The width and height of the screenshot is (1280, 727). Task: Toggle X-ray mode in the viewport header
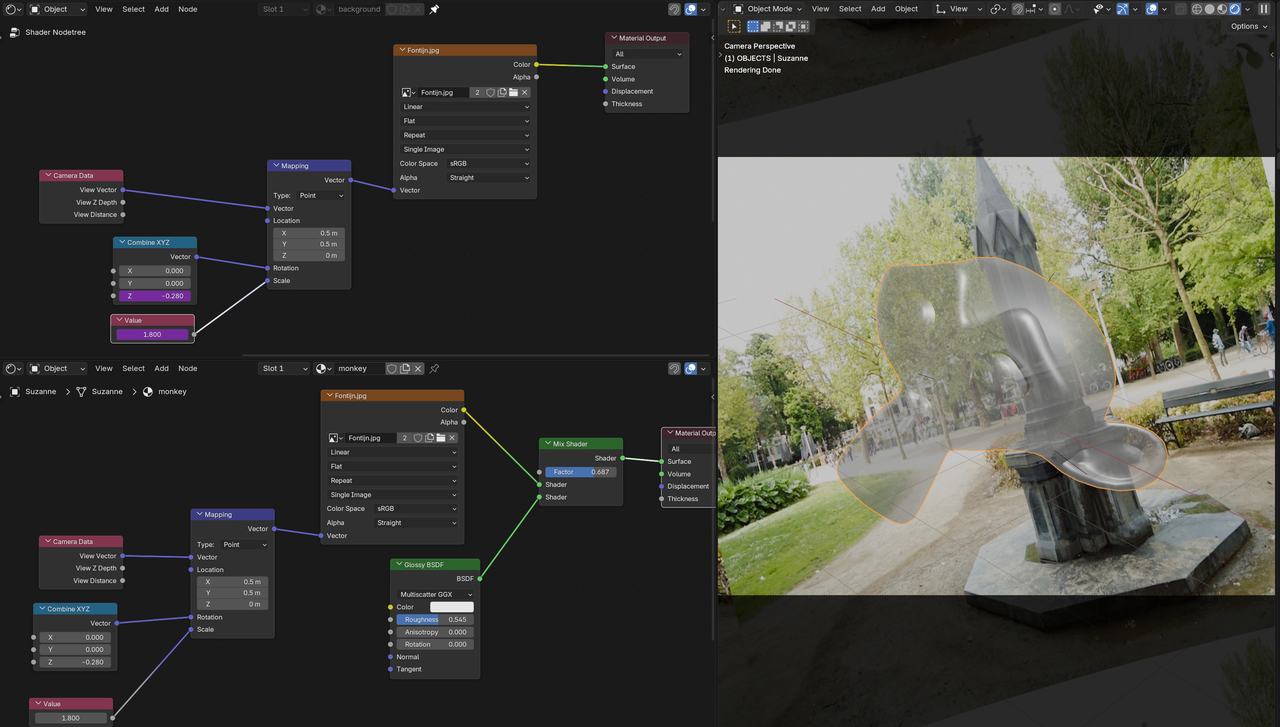click(1180, 9)
